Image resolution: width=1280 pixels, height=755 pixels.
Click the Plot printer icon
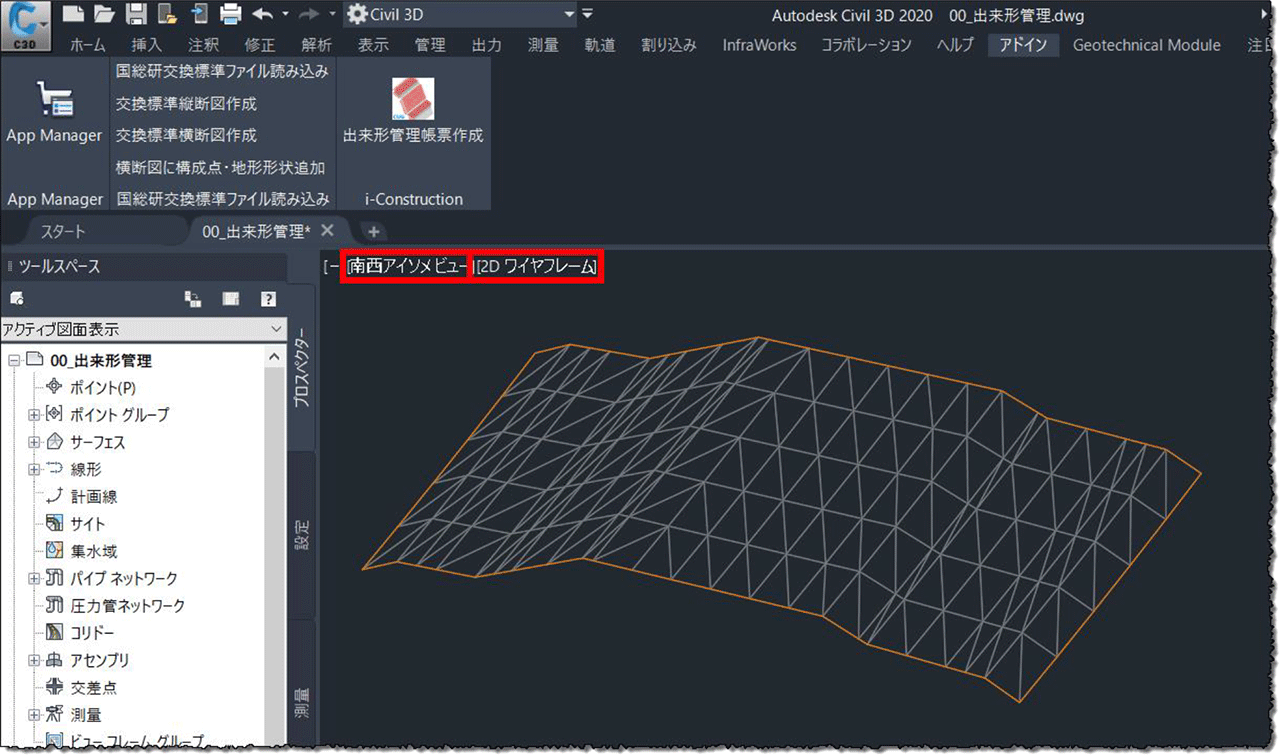tap(231, 15)
